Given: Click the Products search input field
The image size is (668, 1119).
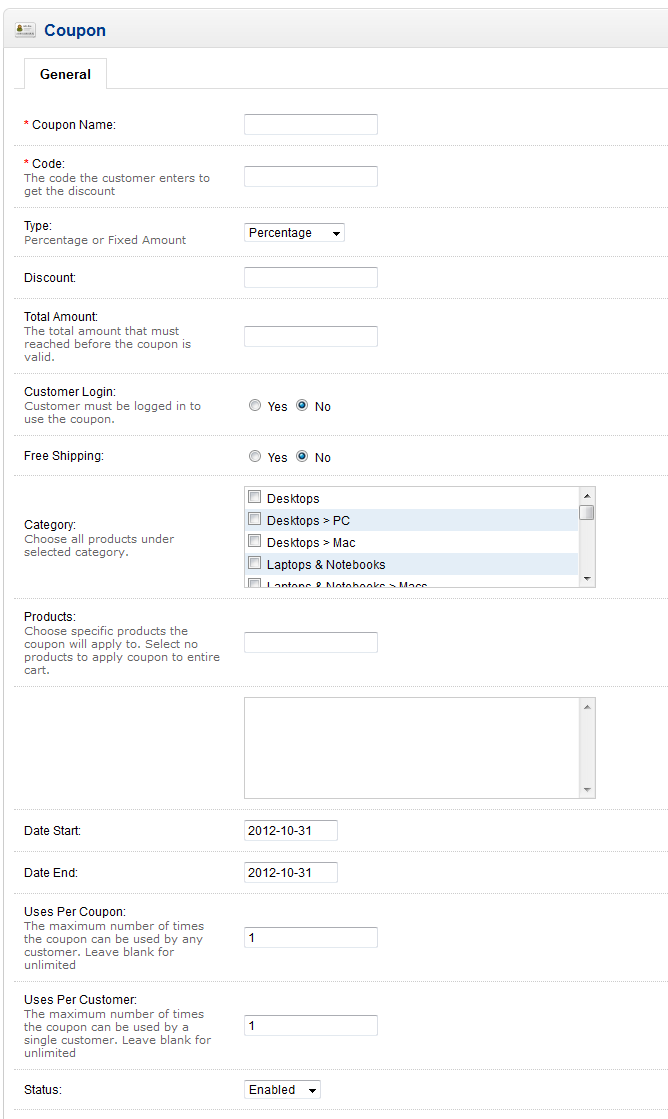Looking at the screenshot, I should point(310,643).
